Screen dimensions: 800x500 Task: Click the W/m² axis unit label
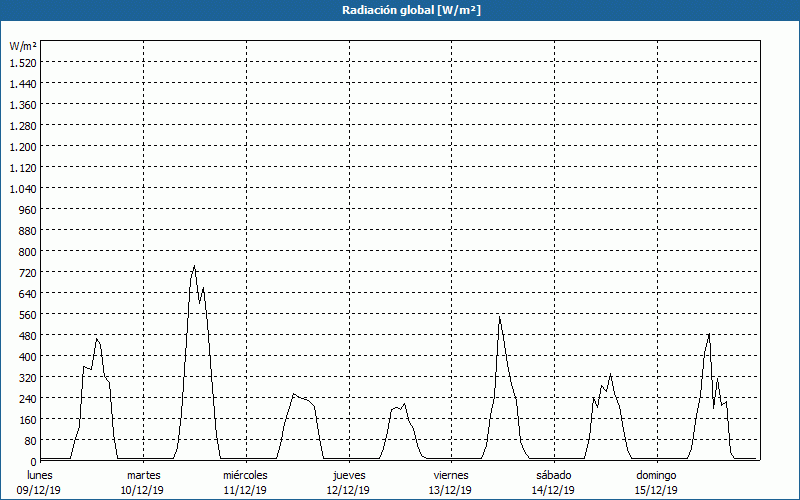[23, 46]
